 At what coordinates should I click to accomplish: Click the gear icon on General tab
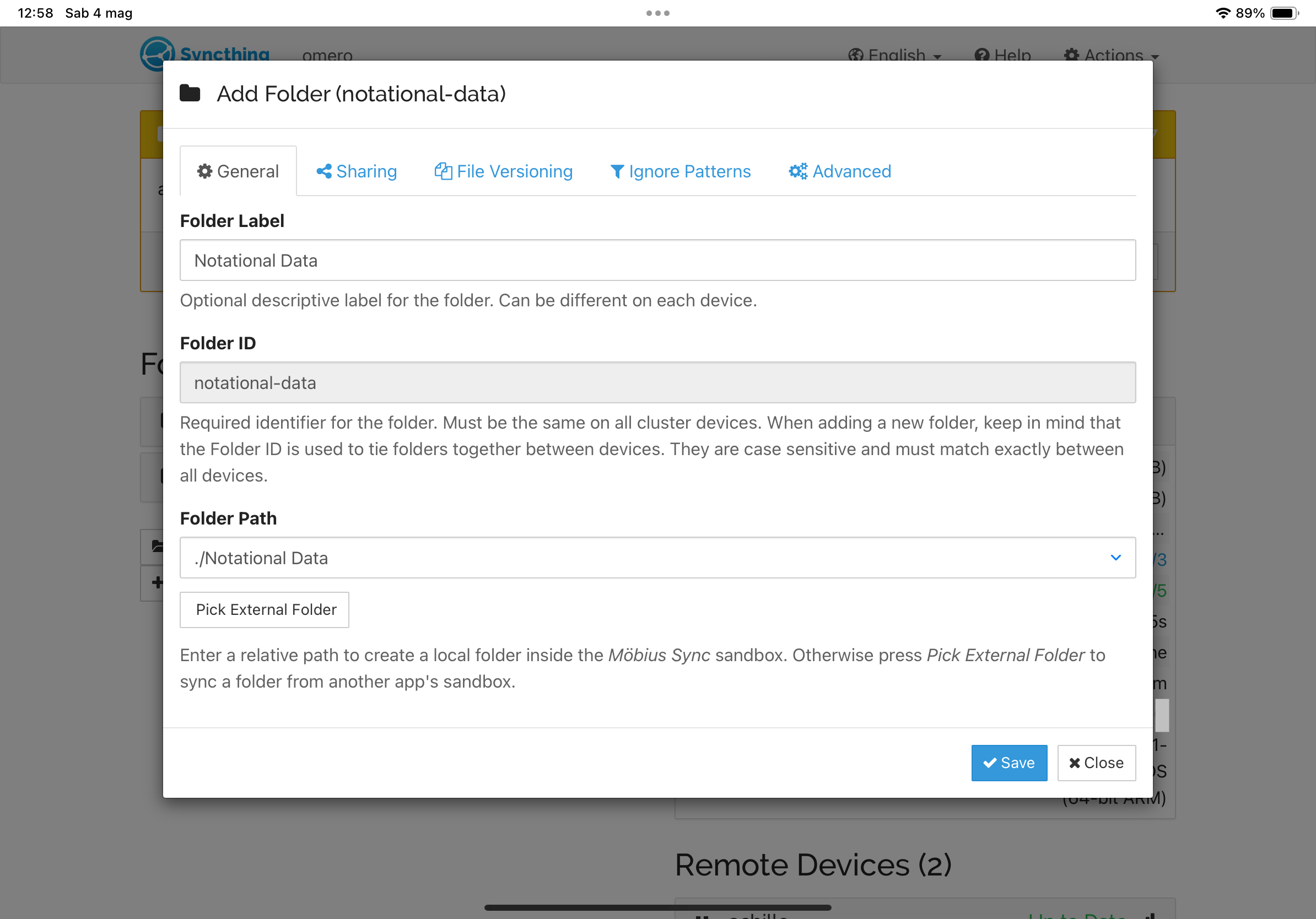204,171
